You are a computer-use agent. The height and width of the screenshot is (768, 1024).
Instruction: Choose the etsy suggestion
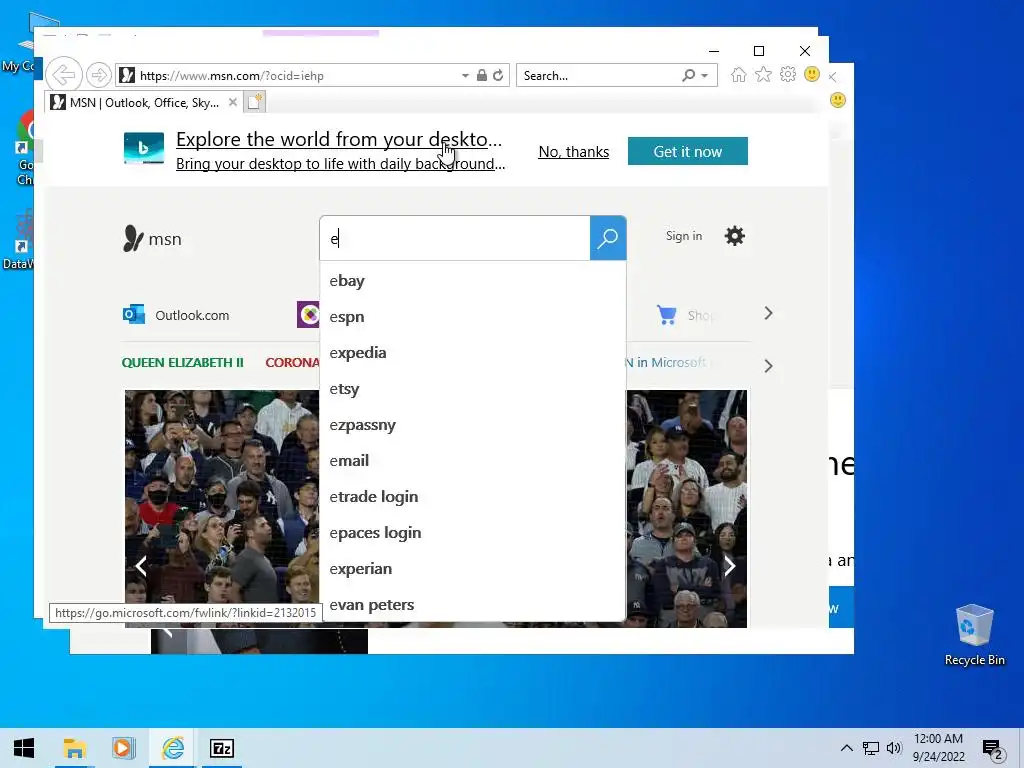click(472, 389)
